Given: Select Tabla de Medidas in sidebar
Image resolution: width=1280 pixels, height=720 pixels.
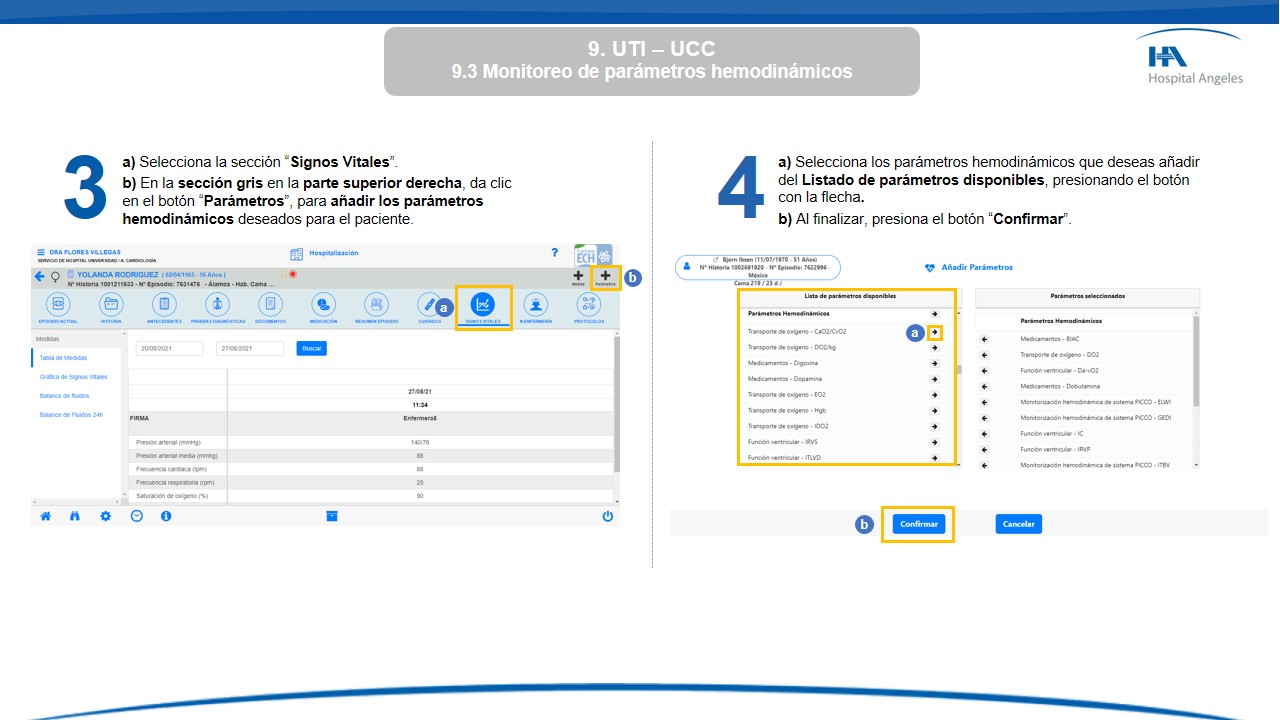Looking at the screenshot, I should pos(63,357).
